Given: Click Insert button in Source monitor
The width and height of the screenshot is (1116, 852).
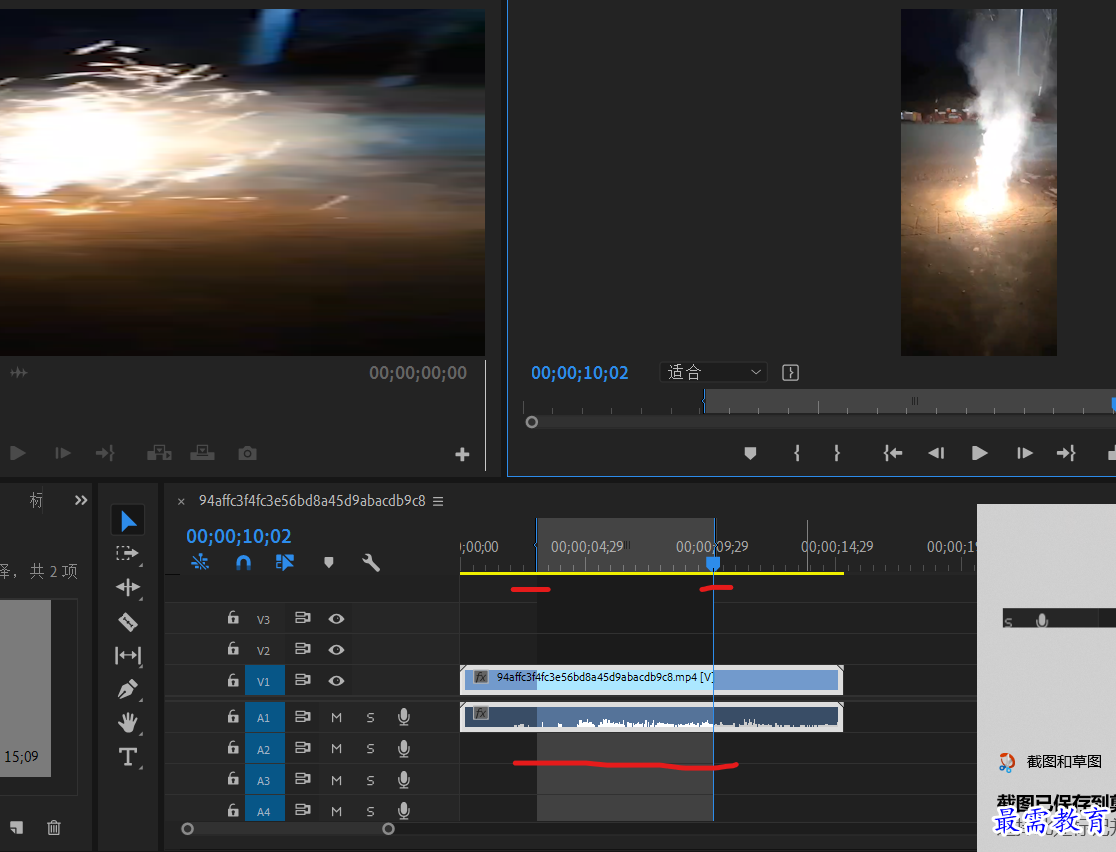Looking at the screenshot, I should click(x=159, y=453).
